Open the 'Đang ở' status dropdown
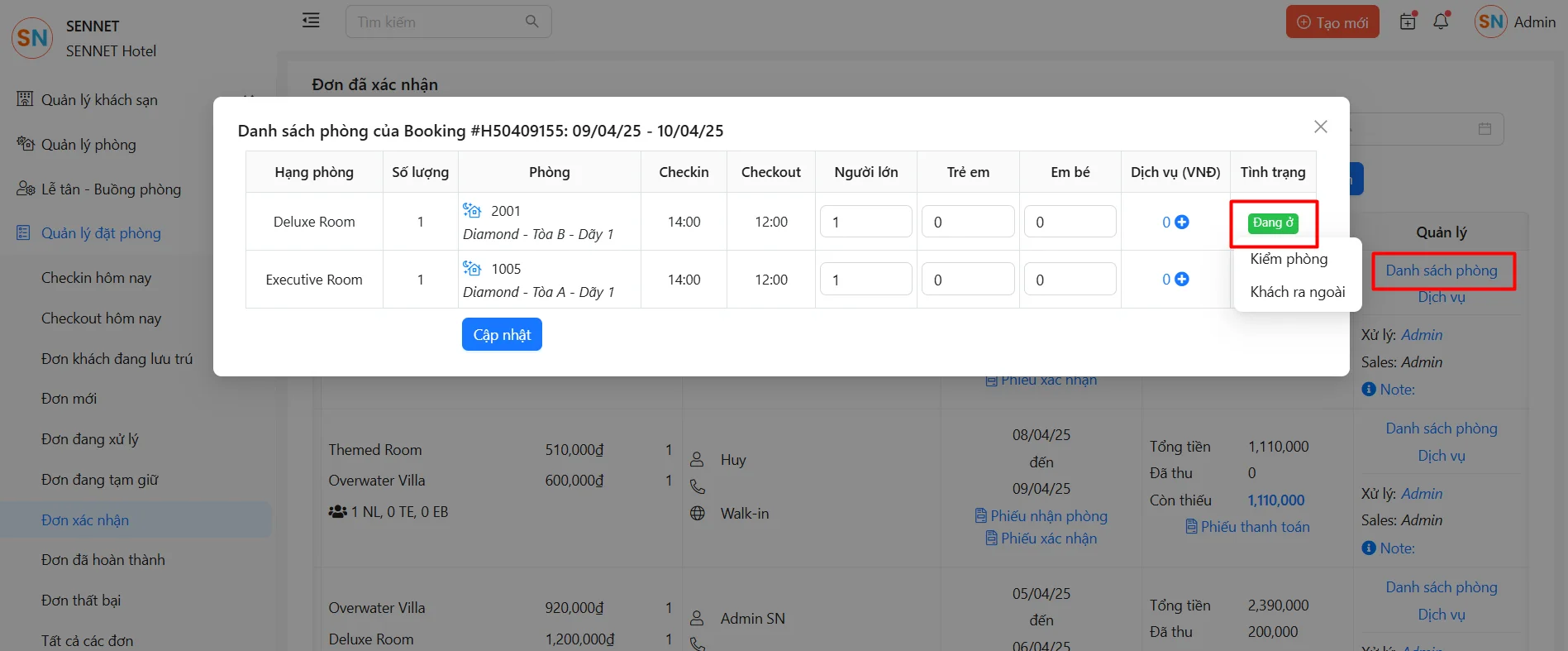Viewport: 1568px width, 651px height. (x=1273, y=223)
